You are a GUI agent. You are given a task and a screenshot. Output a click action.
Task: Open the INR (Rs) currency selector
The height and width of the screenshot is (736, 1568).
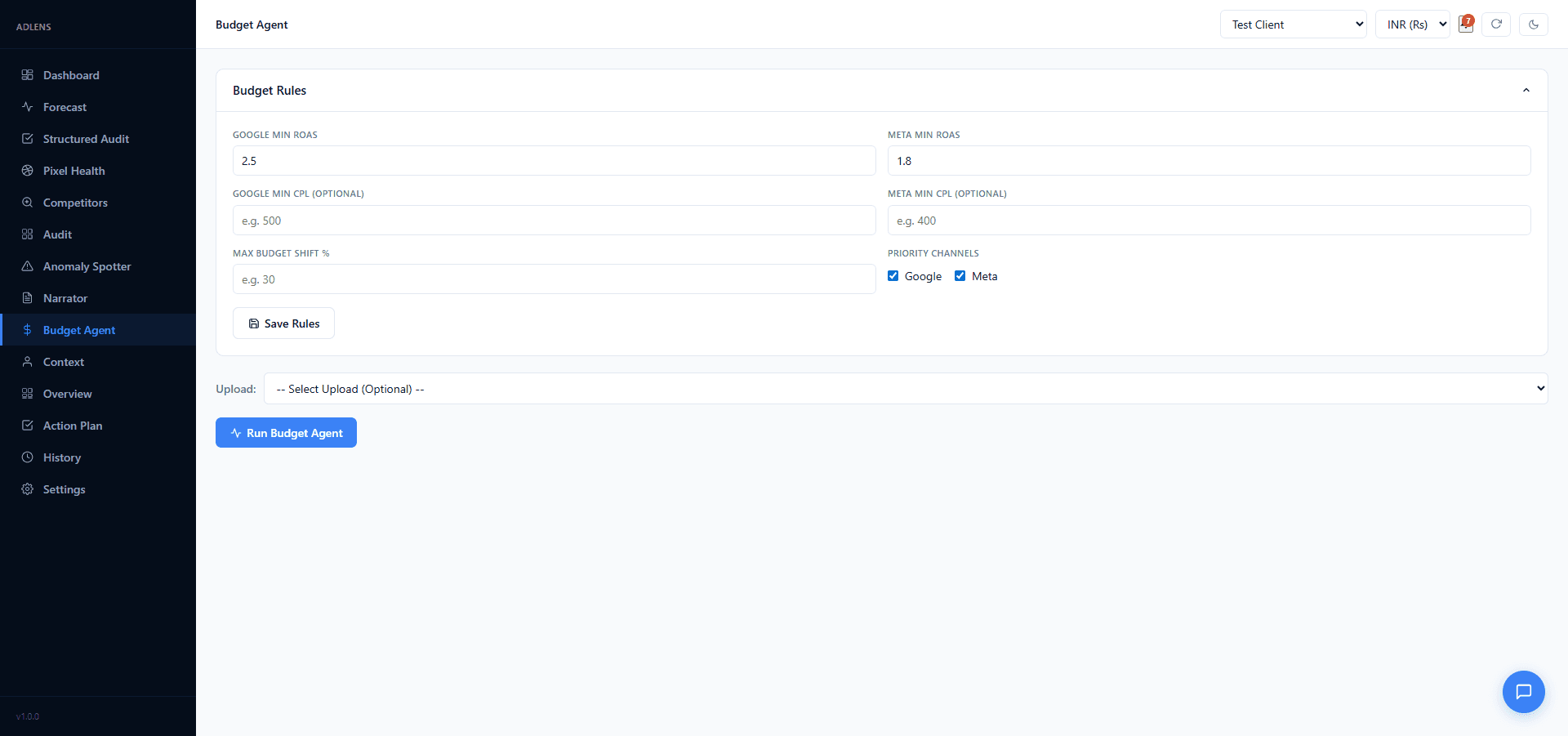pyautogui.click(x=1413, y=24)
